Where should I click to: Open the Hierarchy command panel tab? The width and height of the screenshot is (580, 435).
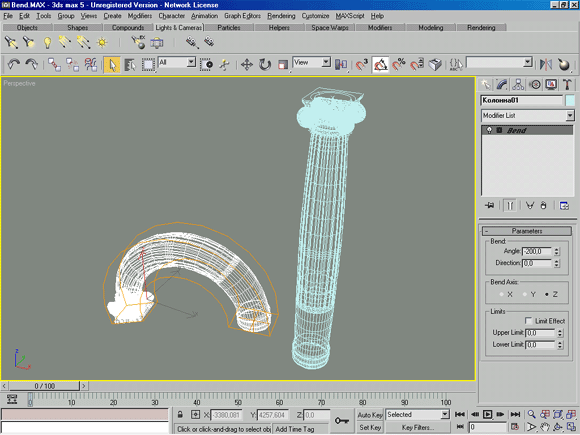tap(518, 85)
